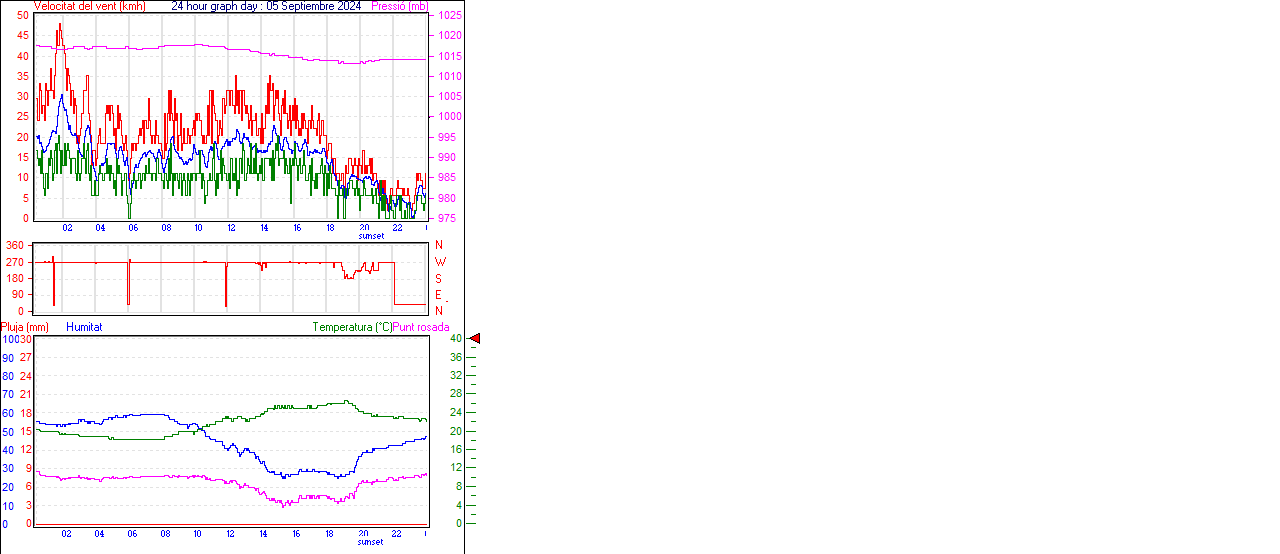This screenshot has height=554, width=1280.
Task: Click the 1025 value on pressure axis
Action: pyautogui.click(x=448, y=16)
